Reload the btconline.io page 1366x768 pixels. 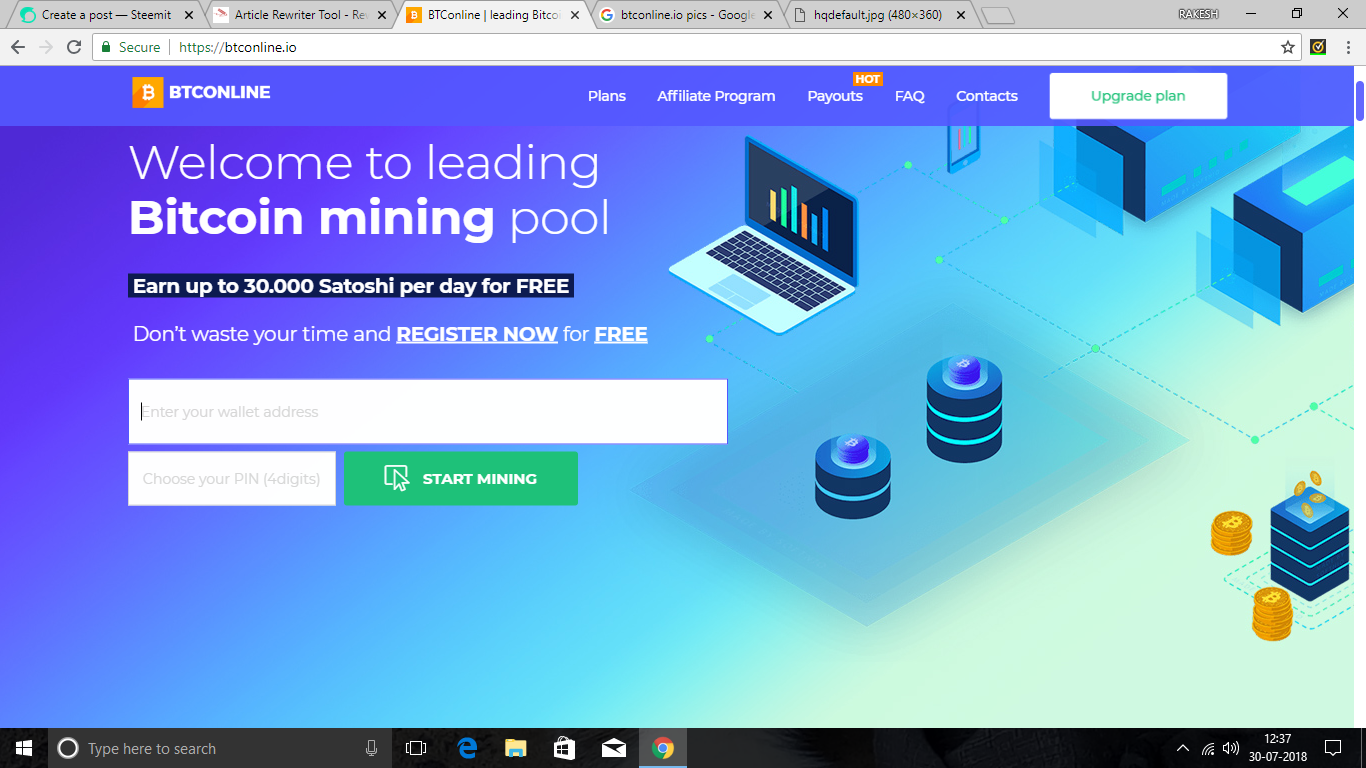point(74,47)
